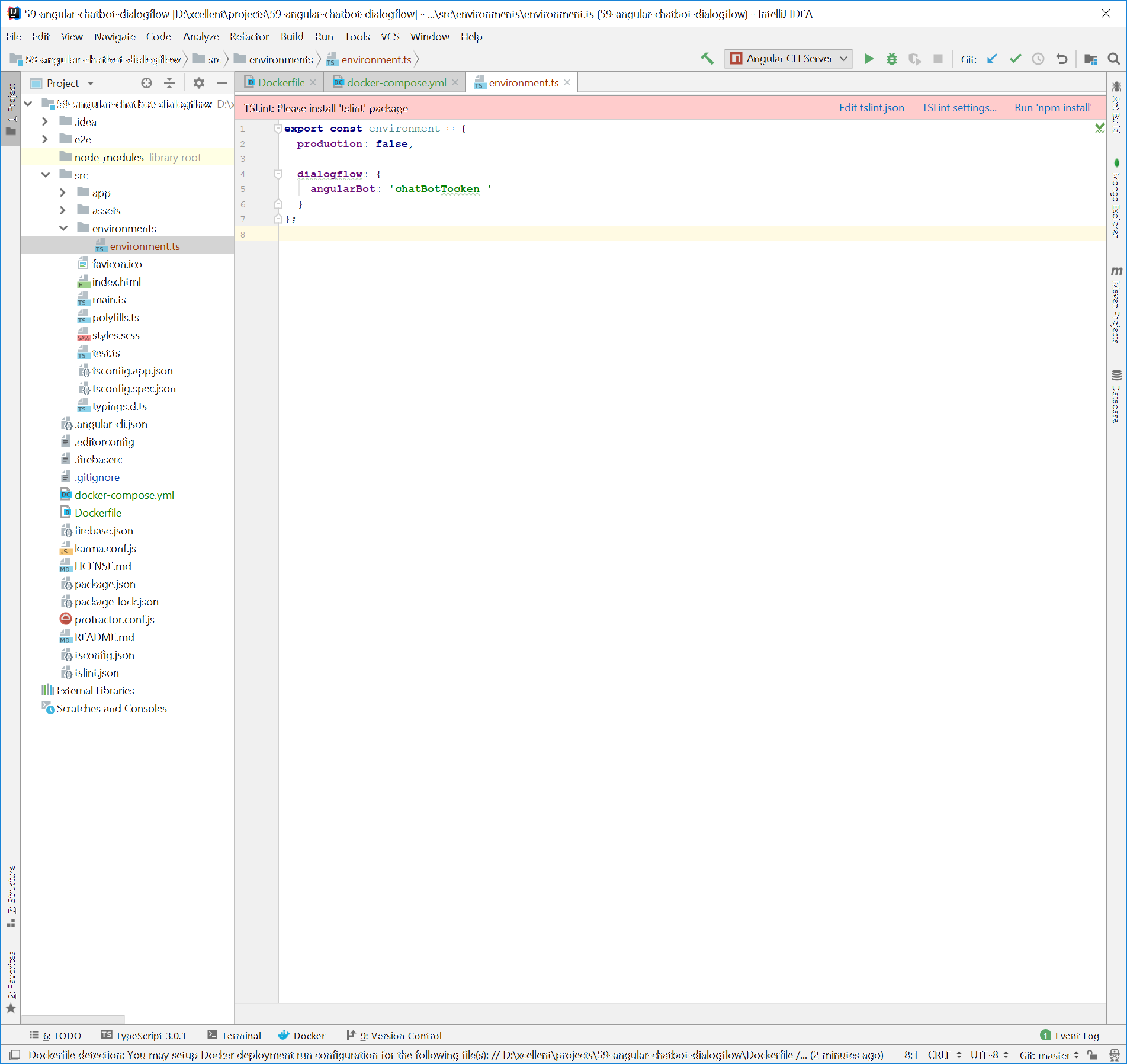The width and height of the screenshot is (1127, 1064).
Task: Click Run 'npm install' link
Action: pyautogui.click(x=1053, y=108)
